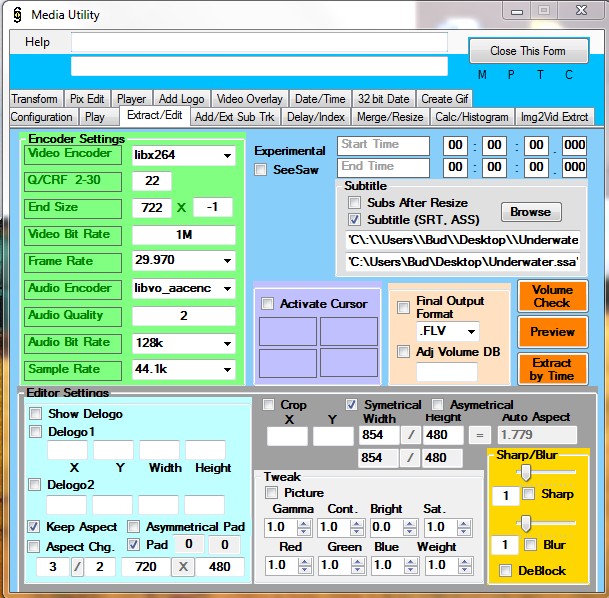Open the .FLV output format dropdown
609x598 pixels.
[x=472, y=331]
